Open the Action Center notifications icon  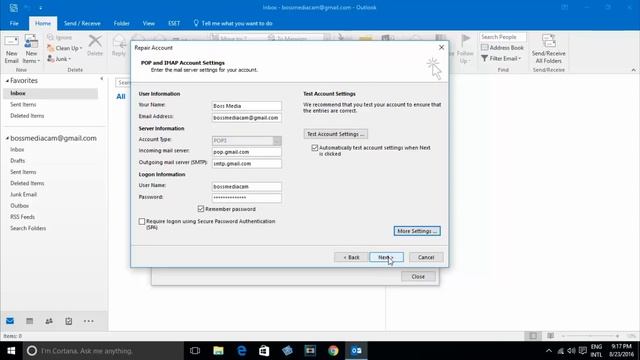click(x=583, y=351)
